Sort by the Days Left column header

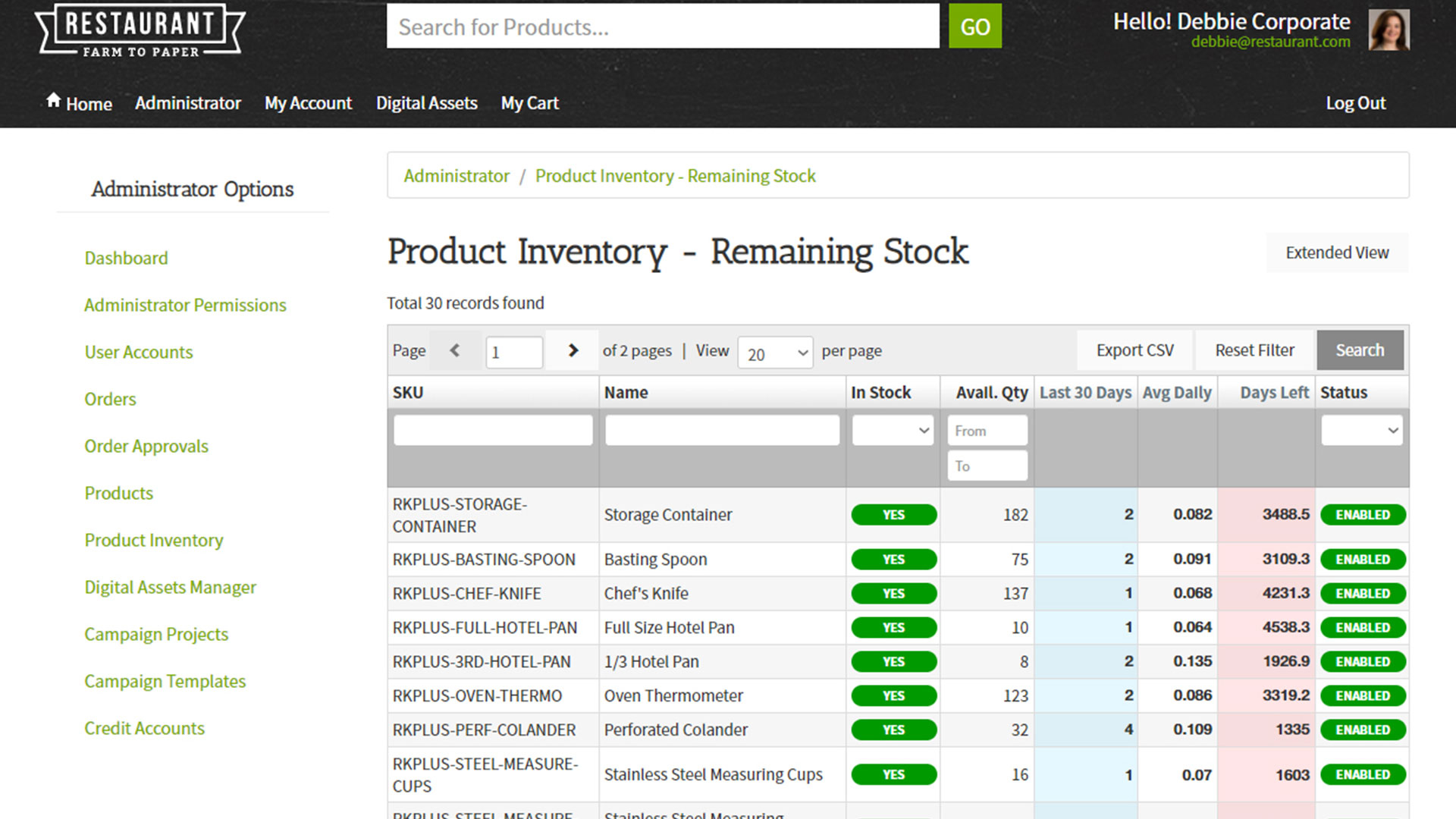click(x=1273, y=393)
